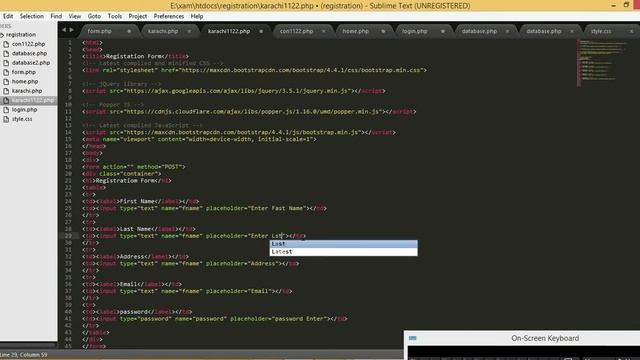The width and height of the screenshot is (640, 360).
Task: Open the Find menu
Action: point(56,16)
